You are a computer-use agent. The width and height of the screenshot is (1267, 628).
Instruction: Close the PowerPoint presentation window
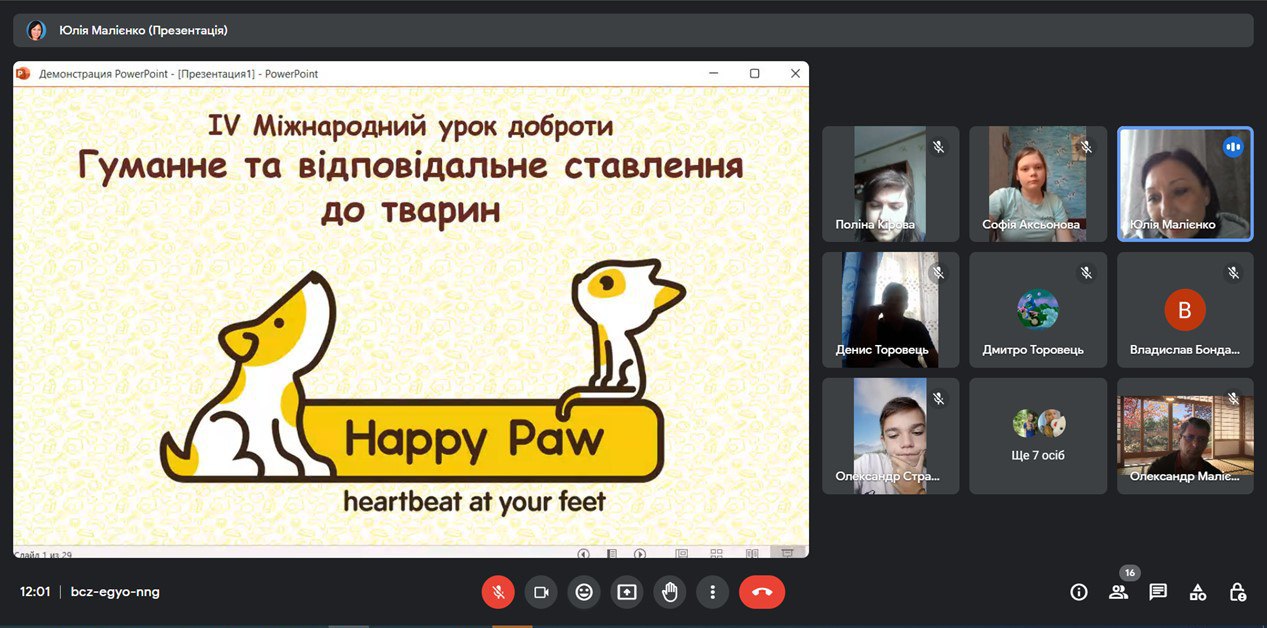(795, 73)
